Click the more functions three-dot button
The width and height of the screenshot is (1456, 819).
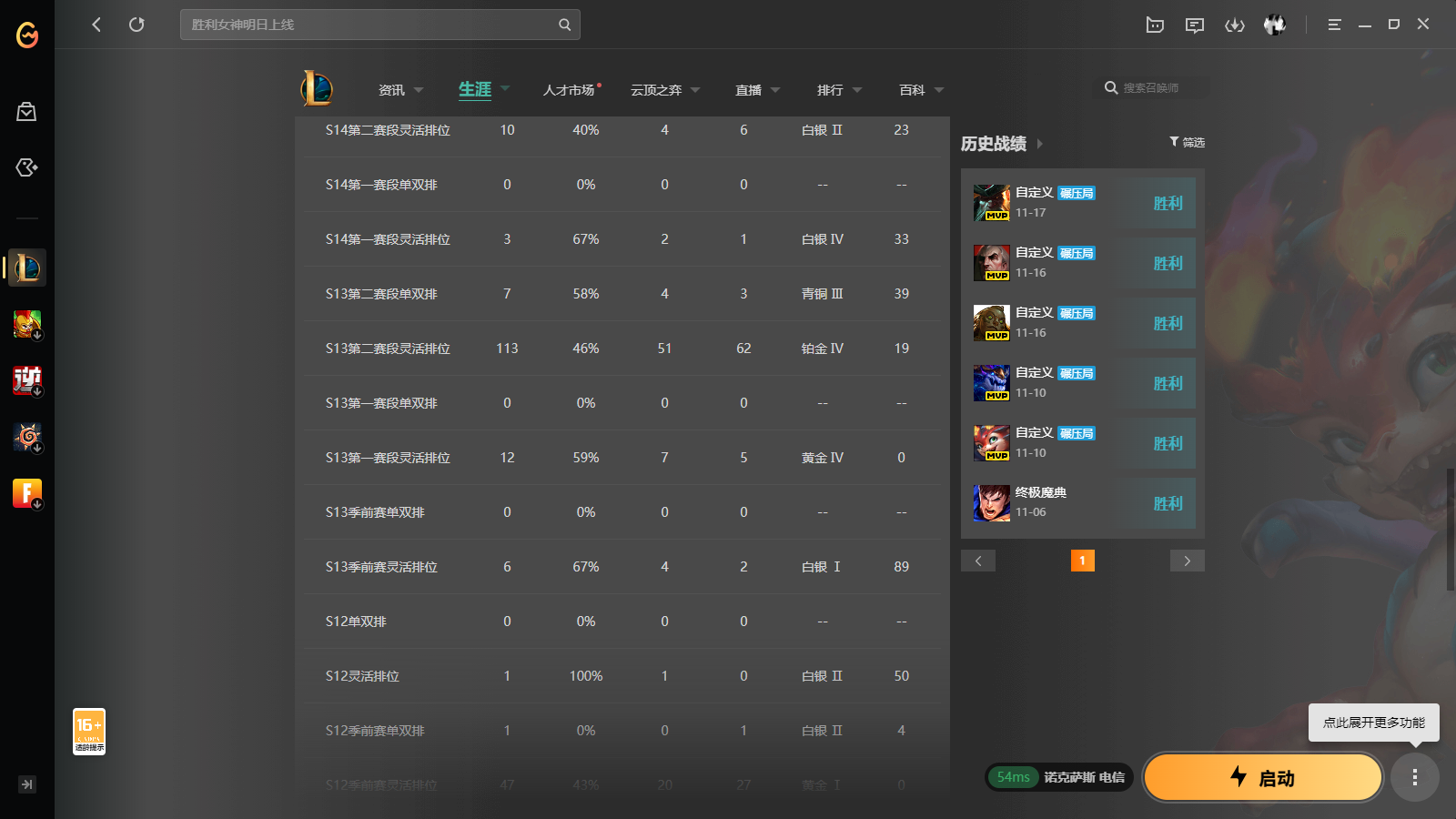1415,777
